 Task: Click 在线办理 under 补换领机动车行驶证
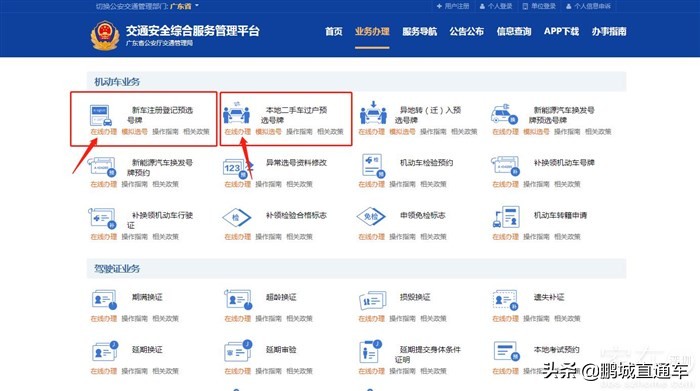[x=104, y=237]
